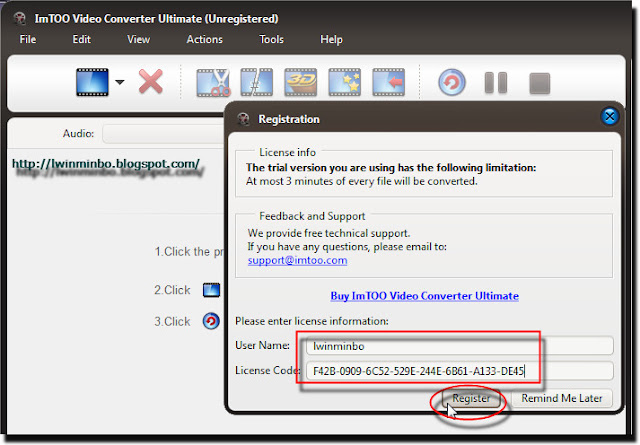Open the Clip scissors tool
640x445 pixels.
(213, 82)
